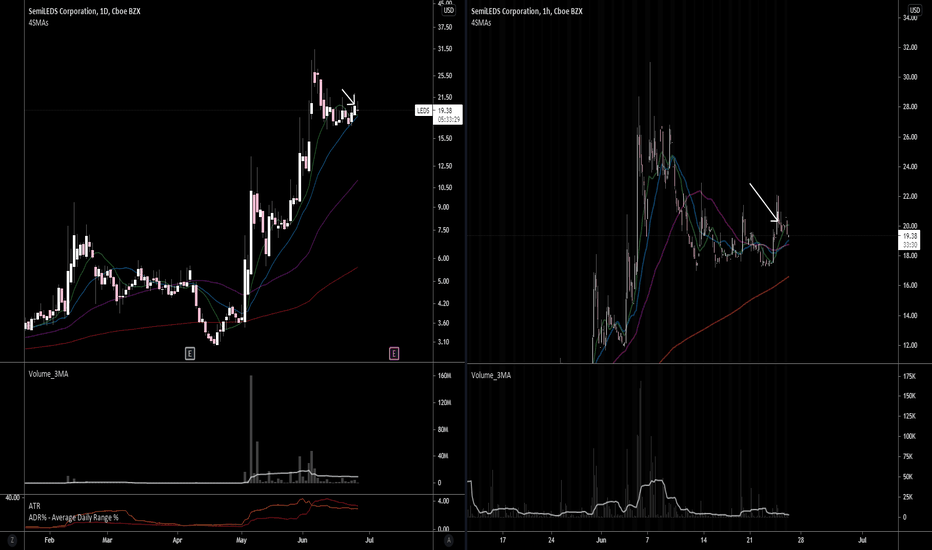Click 19.38 last price label on daily axis

tap(445, 111)
